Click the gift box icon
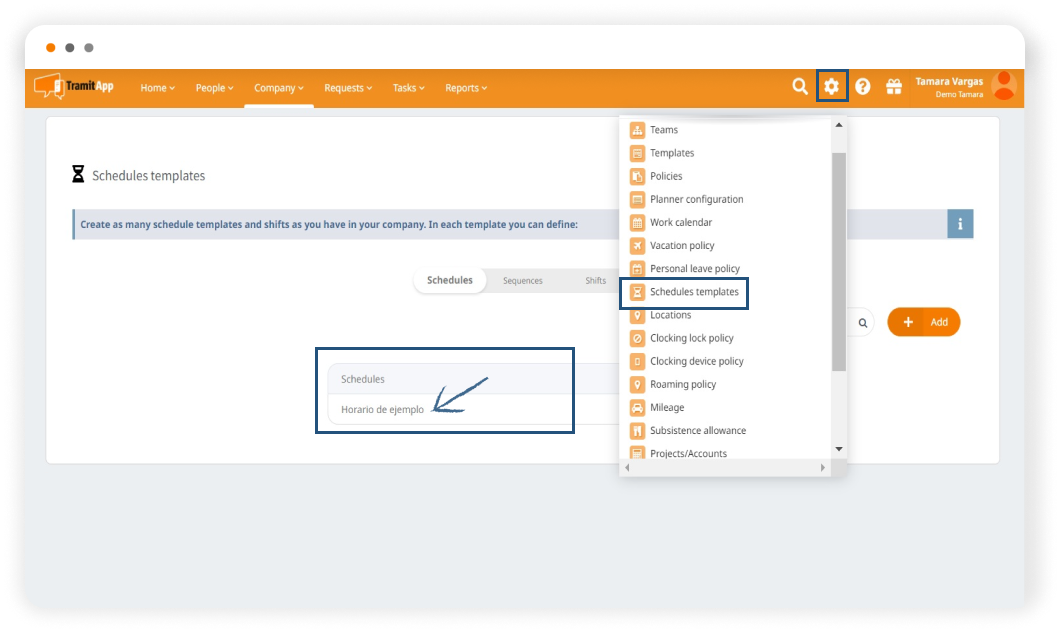This screenshot has height=633, width=1061. 894,87
